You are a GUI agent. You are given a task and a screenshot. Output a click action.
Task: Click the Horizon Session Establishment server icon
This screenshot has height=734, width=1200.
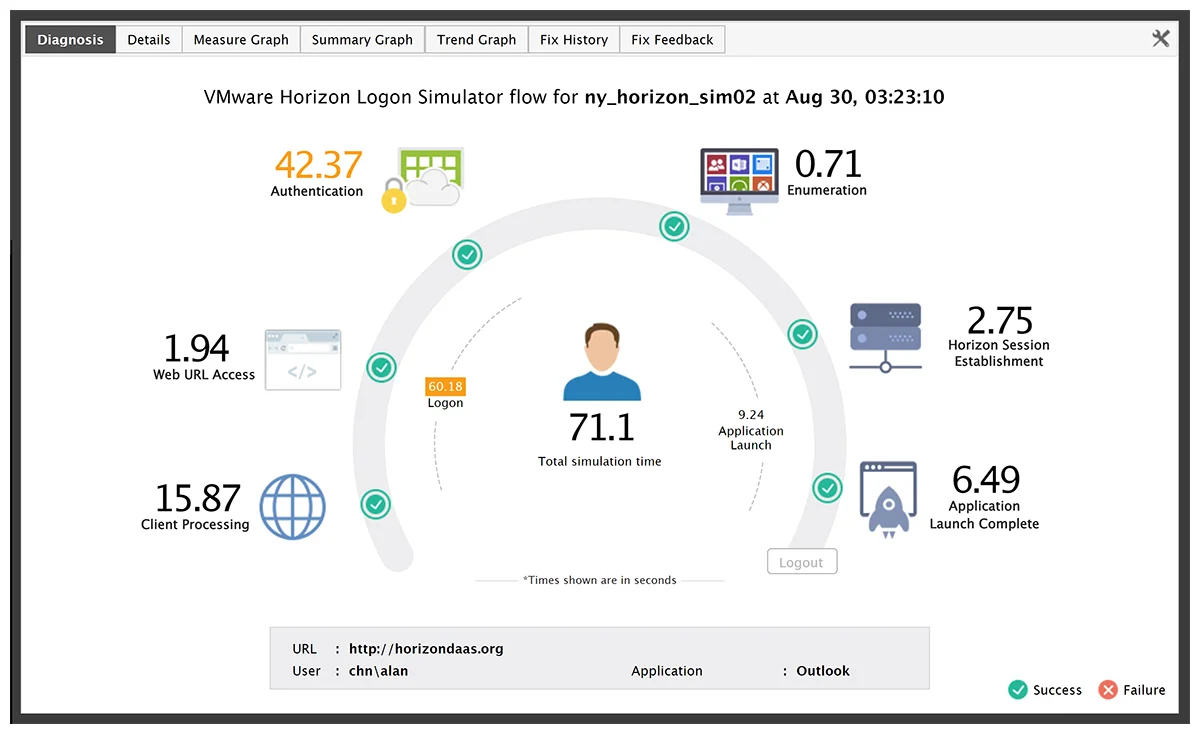[885, 337]
